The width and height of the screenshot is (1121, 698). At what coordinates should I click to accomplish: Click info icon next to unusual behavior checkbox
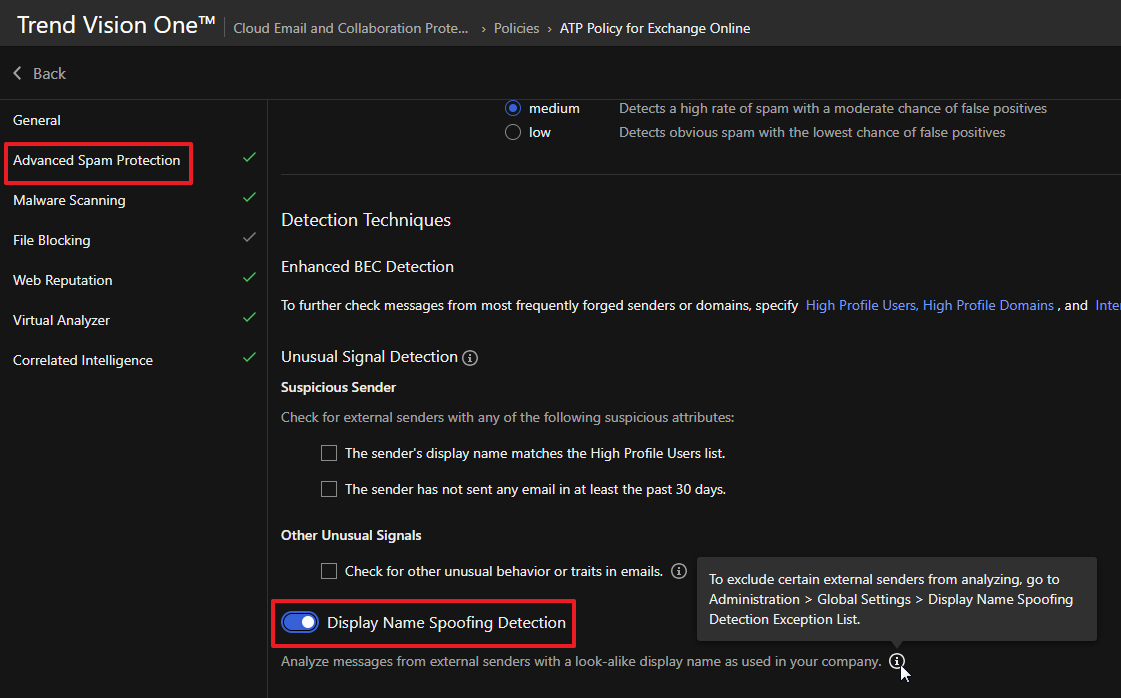pos(679,571)
